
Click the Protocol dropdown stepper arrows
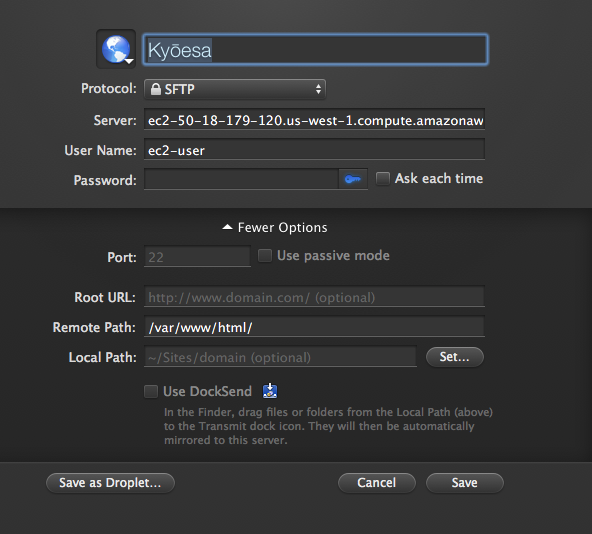[318, 89]
